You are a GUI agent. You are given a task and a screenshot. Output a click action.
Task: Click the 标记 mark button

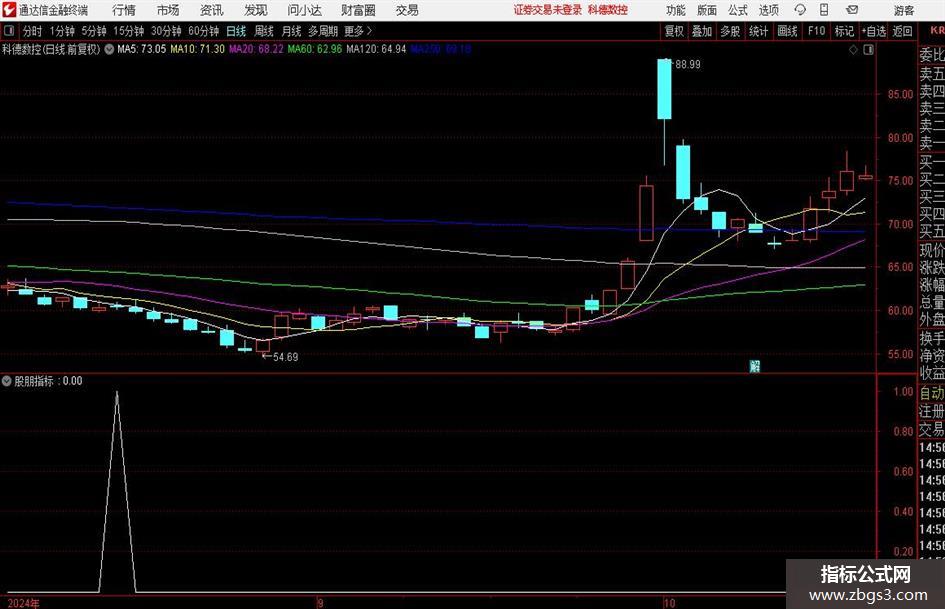click(844, 31)
